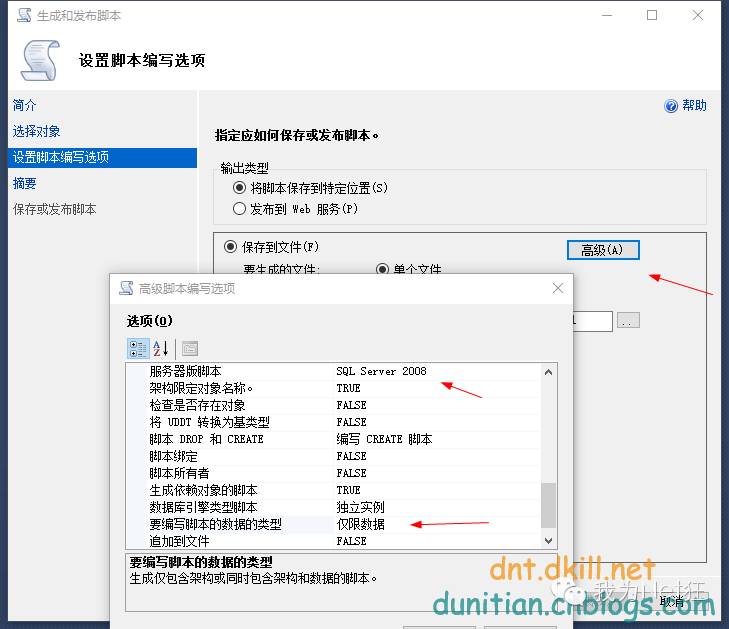Click the categorized view icon in options toolbar
The image size is (729, 629).
click(x=138, y=349)
